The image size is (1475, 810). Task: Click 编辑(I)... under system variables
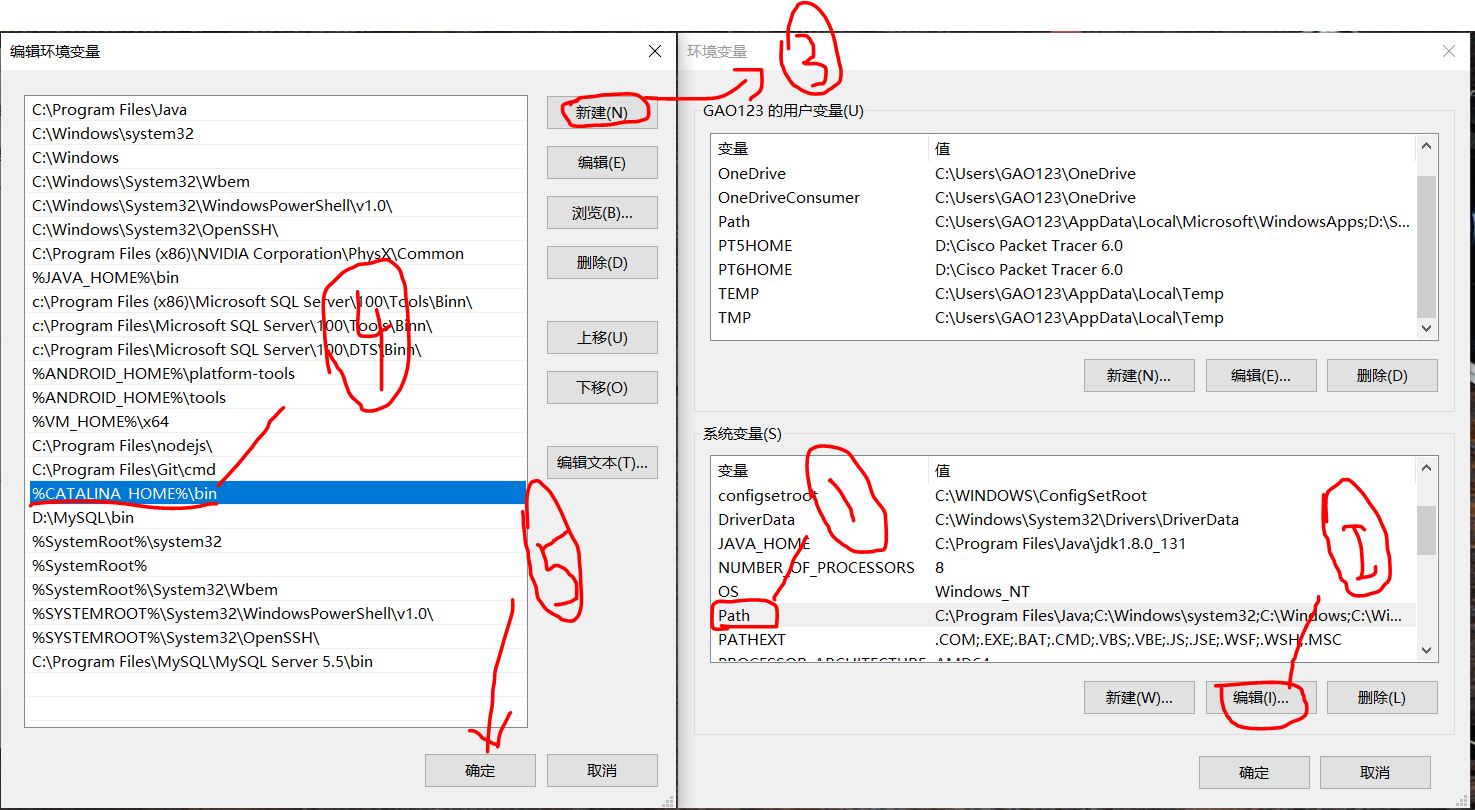coord(1260,697)
